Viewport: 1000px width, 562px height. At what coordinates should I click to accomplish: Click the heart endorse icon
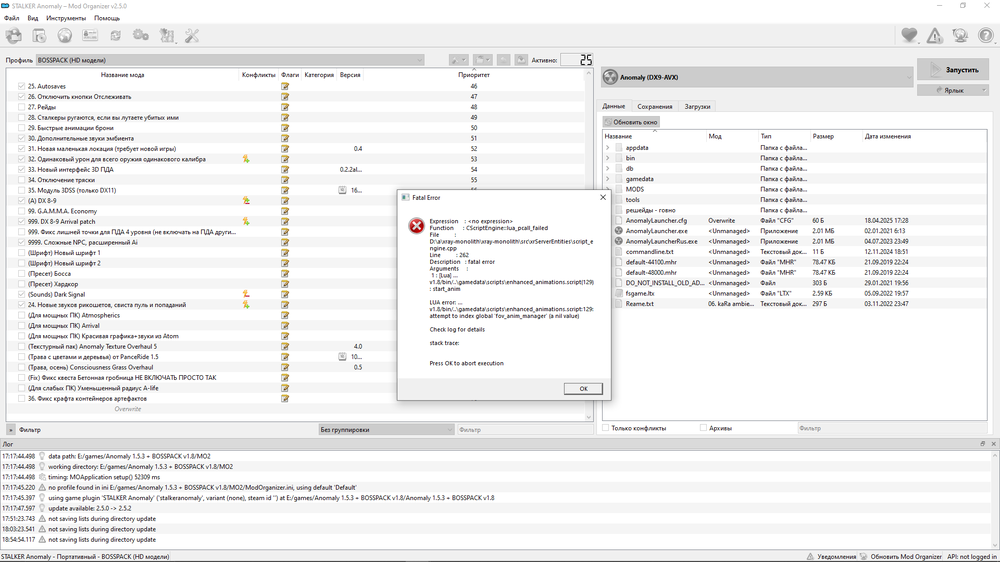click(x=909, y=36)
